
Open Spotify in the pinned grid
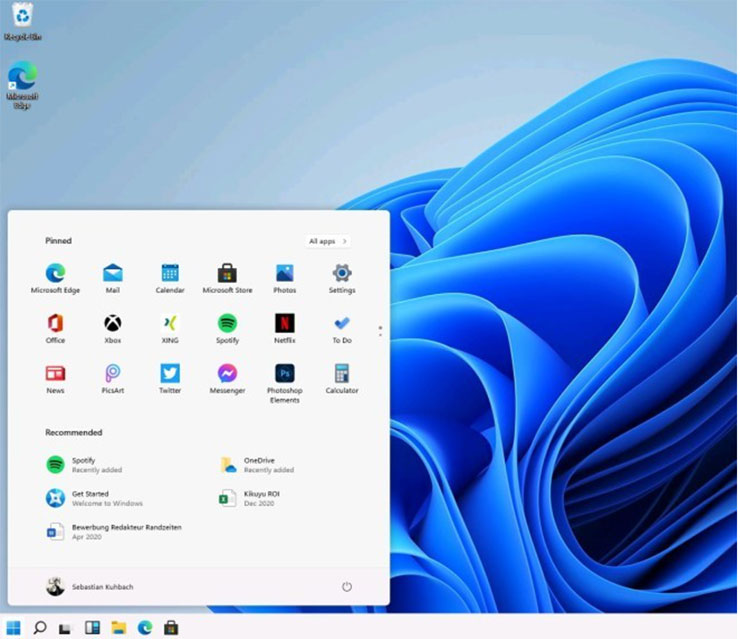(x=227, y=329)
